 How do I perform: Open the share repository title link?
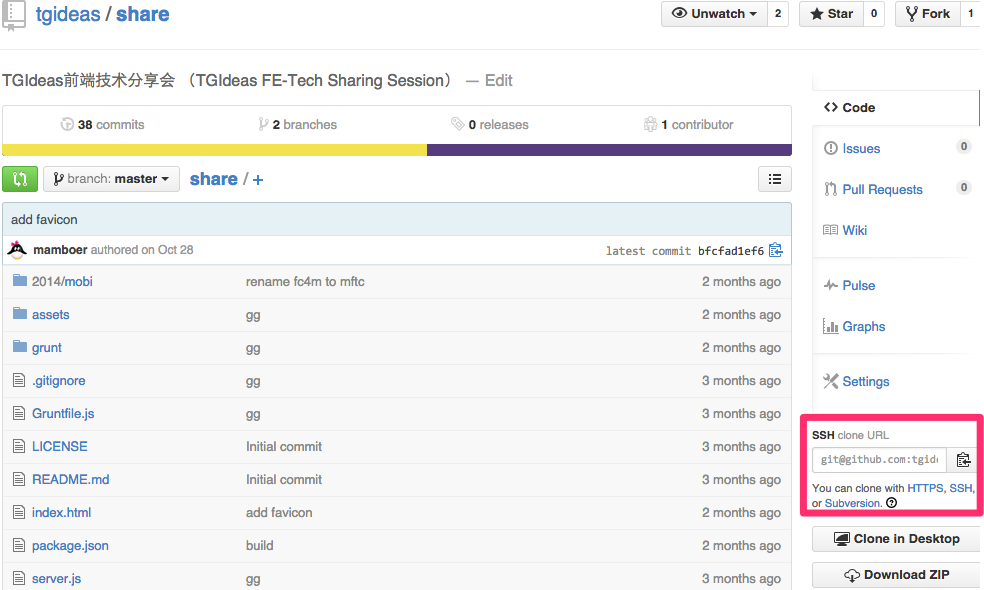pyautogui.click(x=142, y=14)
